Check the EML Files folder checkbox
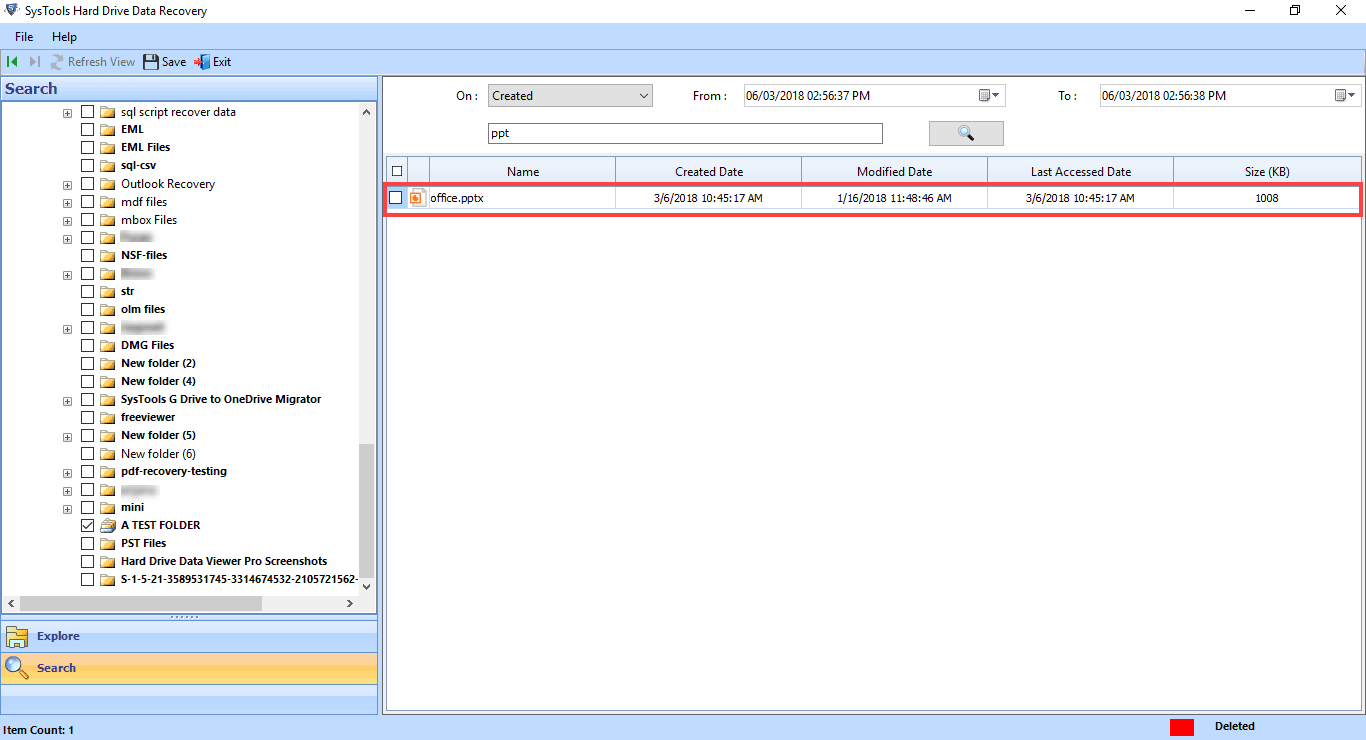 pyautogui.click(x=87, y=148)
